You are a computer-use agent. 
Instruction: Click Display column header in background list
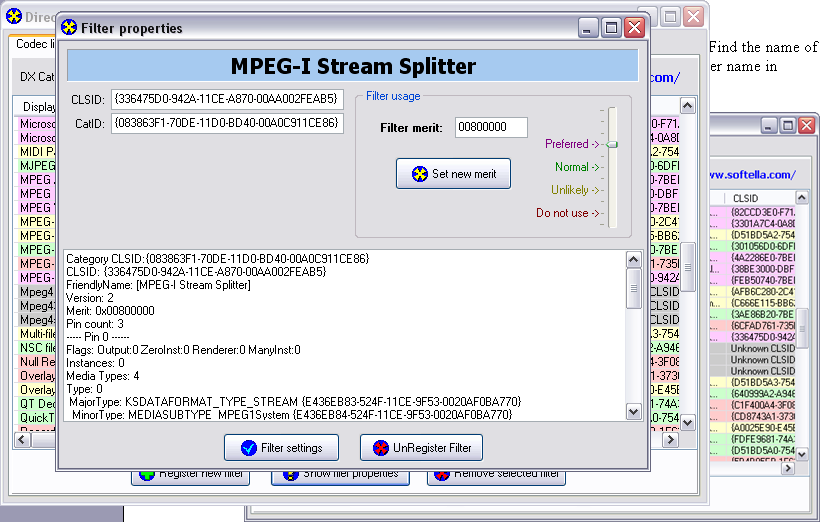37,107
